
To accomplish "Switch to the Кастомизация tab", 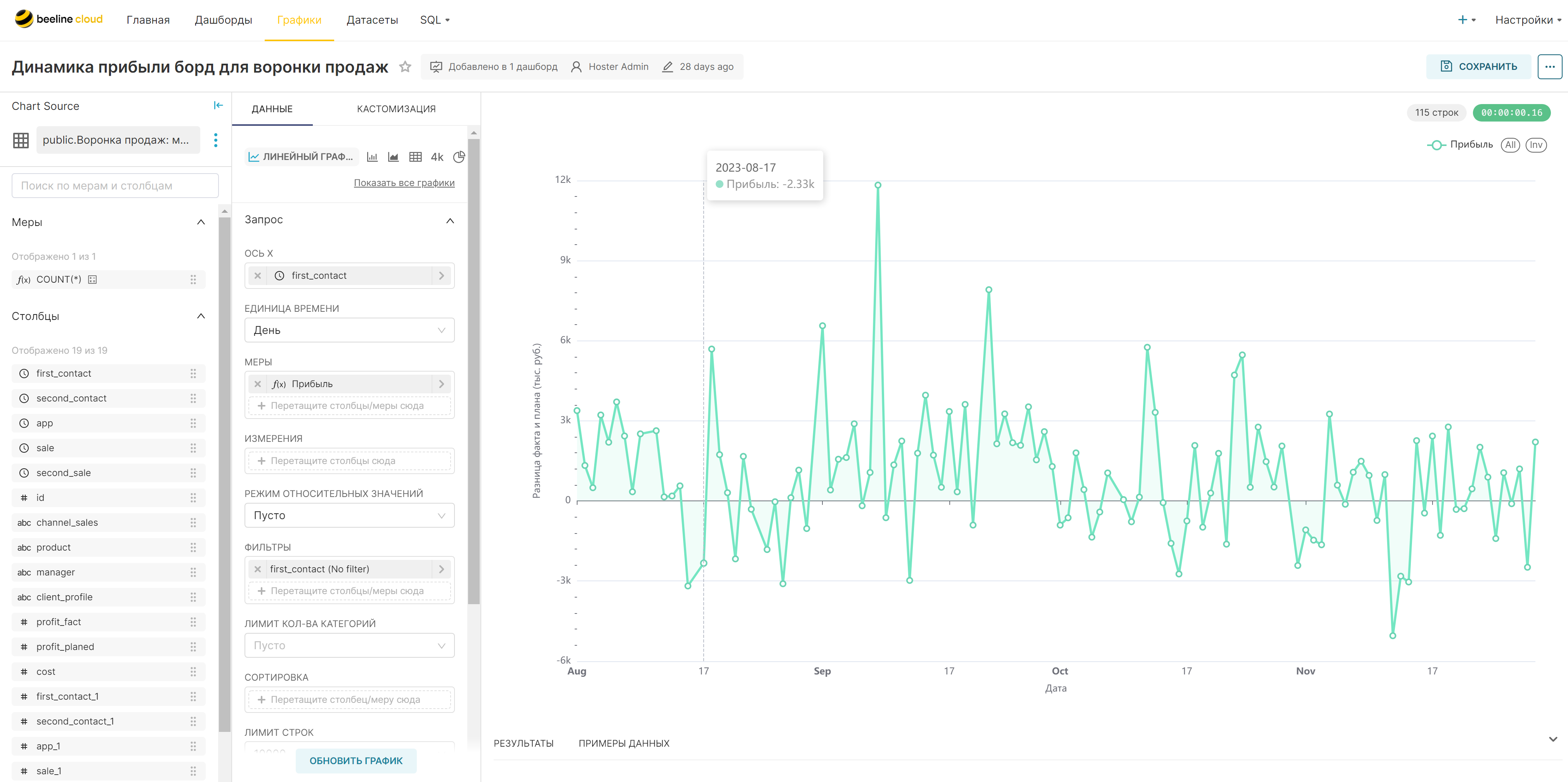I will (x=396, y=109).
